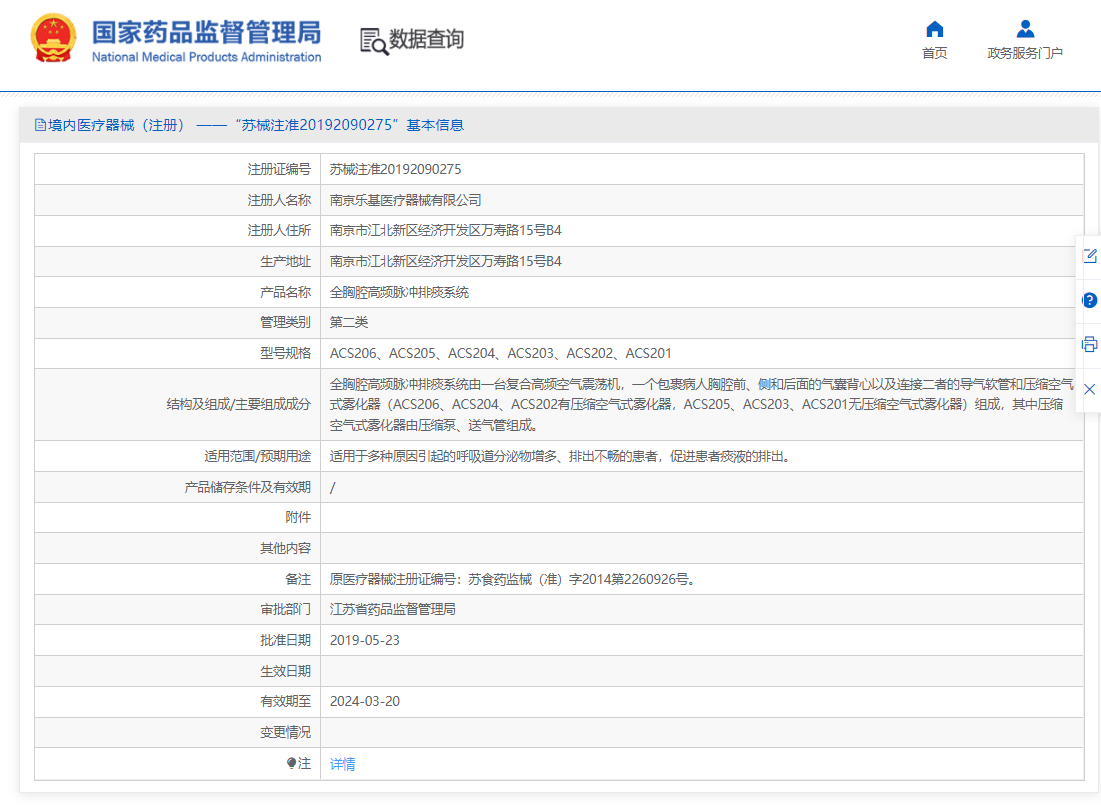Click the 有效期至 row label
The width and height of the screenshot is (1101, 809).
pyautogui.click(x=285, y=702)
